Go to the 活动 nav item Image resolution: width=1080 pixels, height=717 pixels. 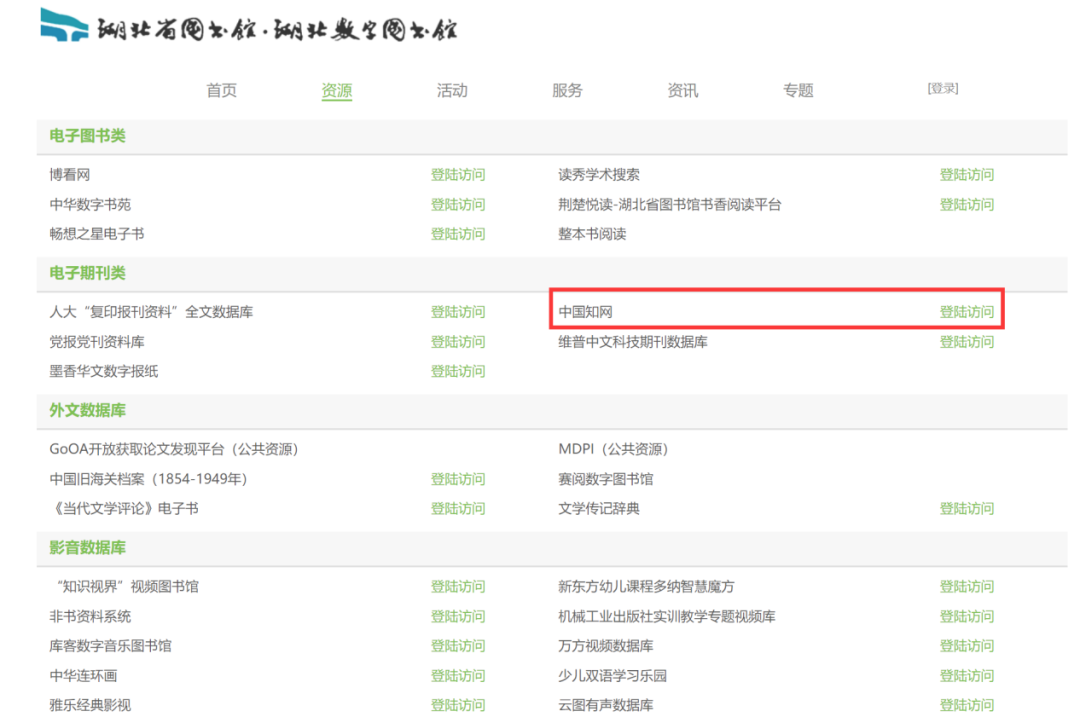(452, 90)
